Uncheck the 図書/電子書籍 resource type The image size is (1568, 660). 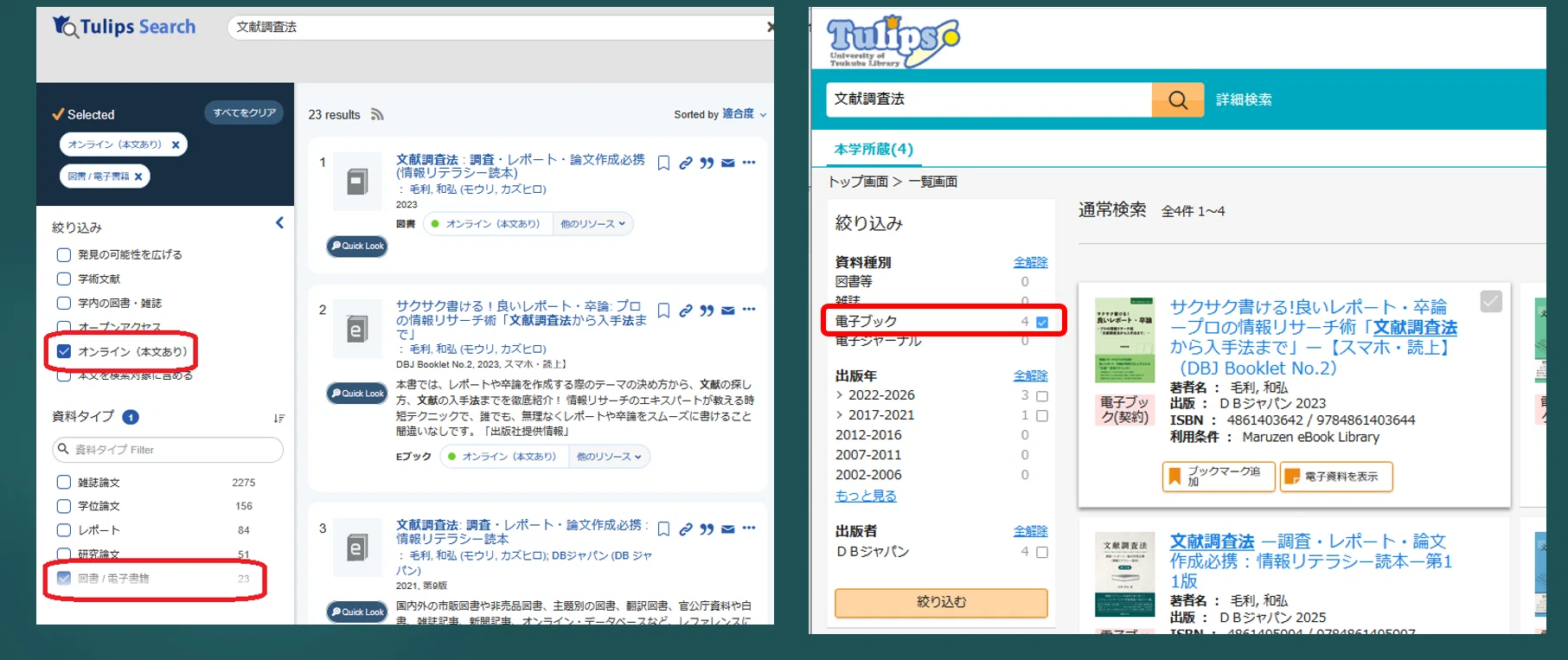[x=63, y=578]
